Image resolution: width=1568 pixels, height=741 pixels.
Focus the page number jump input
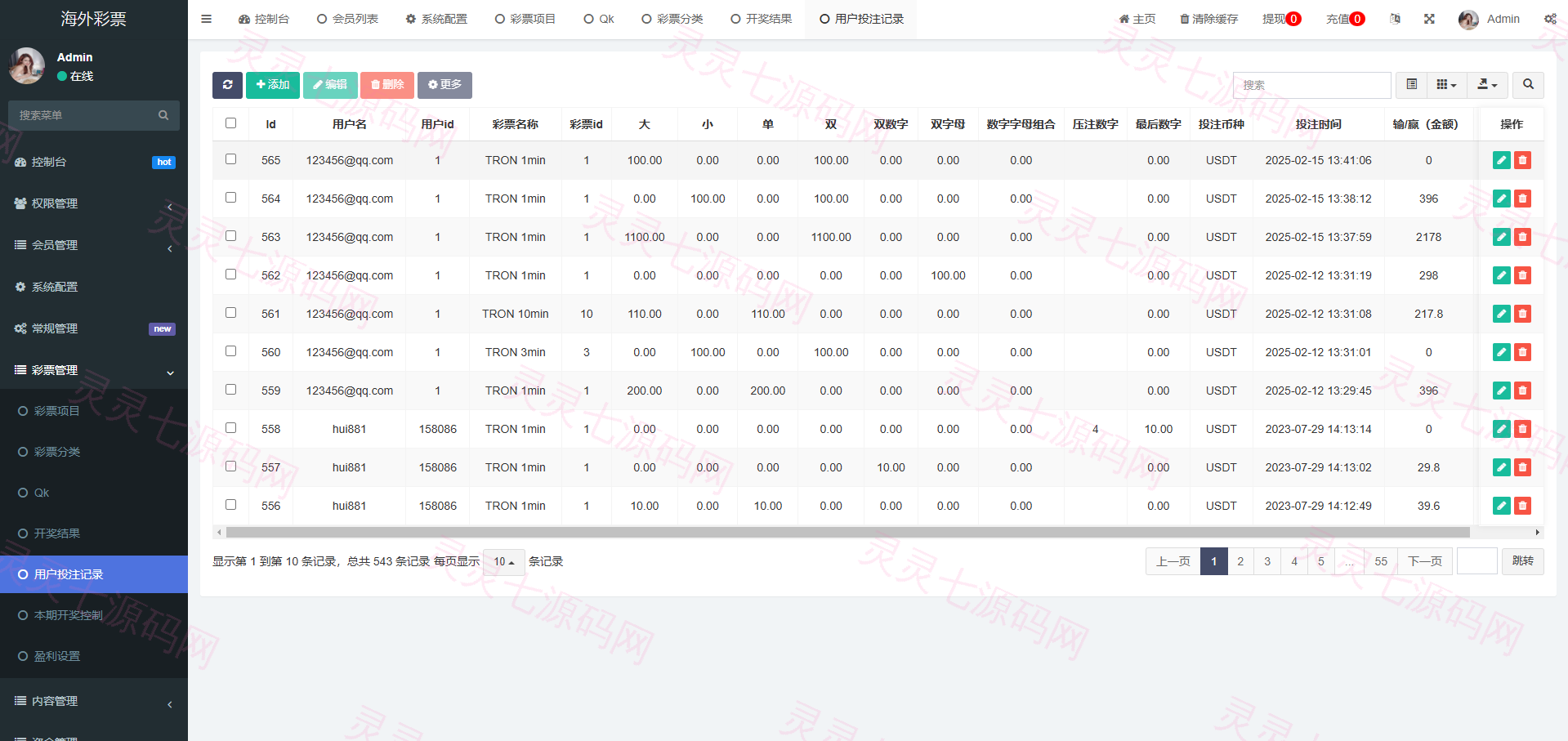pos(1476,561)
